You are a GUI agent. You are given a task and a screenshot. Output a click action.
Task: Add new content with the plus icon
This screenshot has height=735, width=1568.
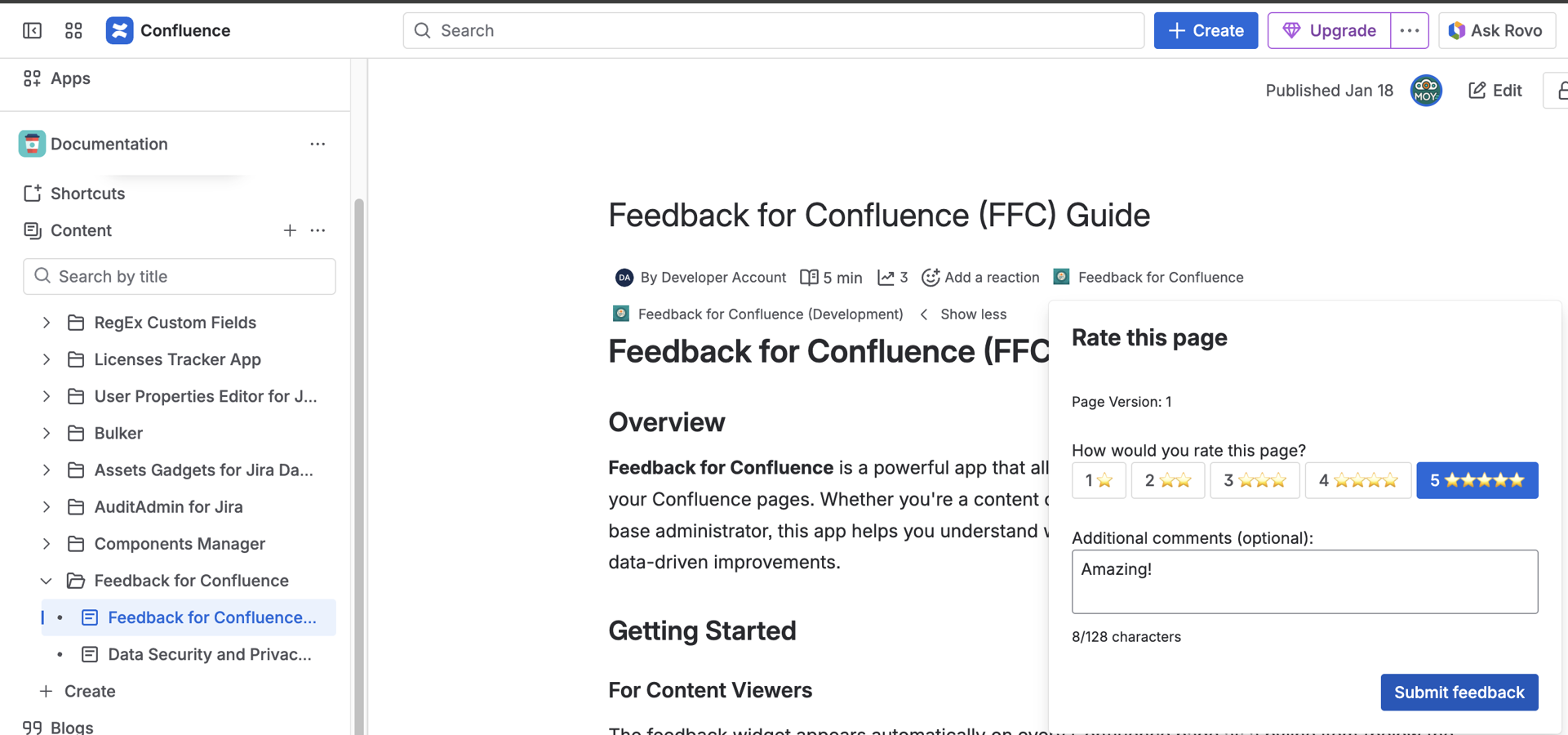pyautogui.click(x=291, y=230)
